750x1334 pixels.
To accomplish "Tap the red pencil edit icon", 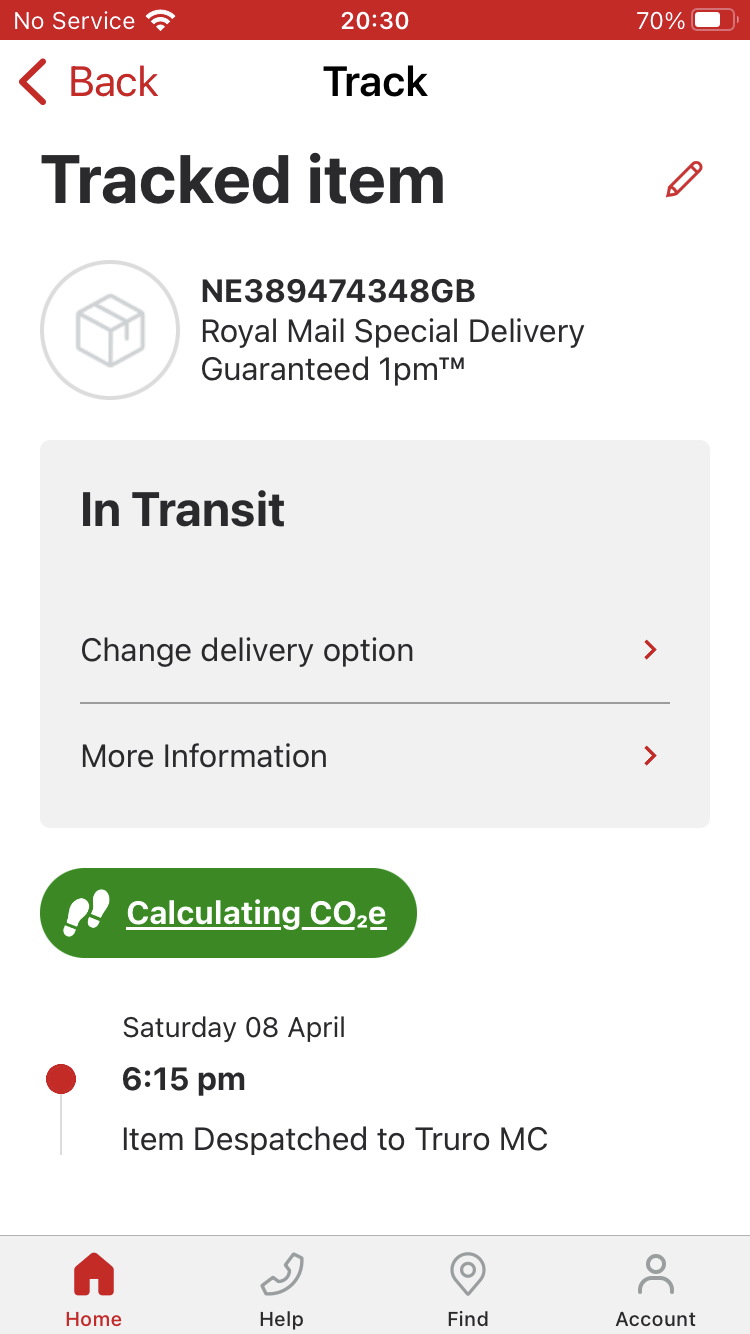I will (684, 180).
